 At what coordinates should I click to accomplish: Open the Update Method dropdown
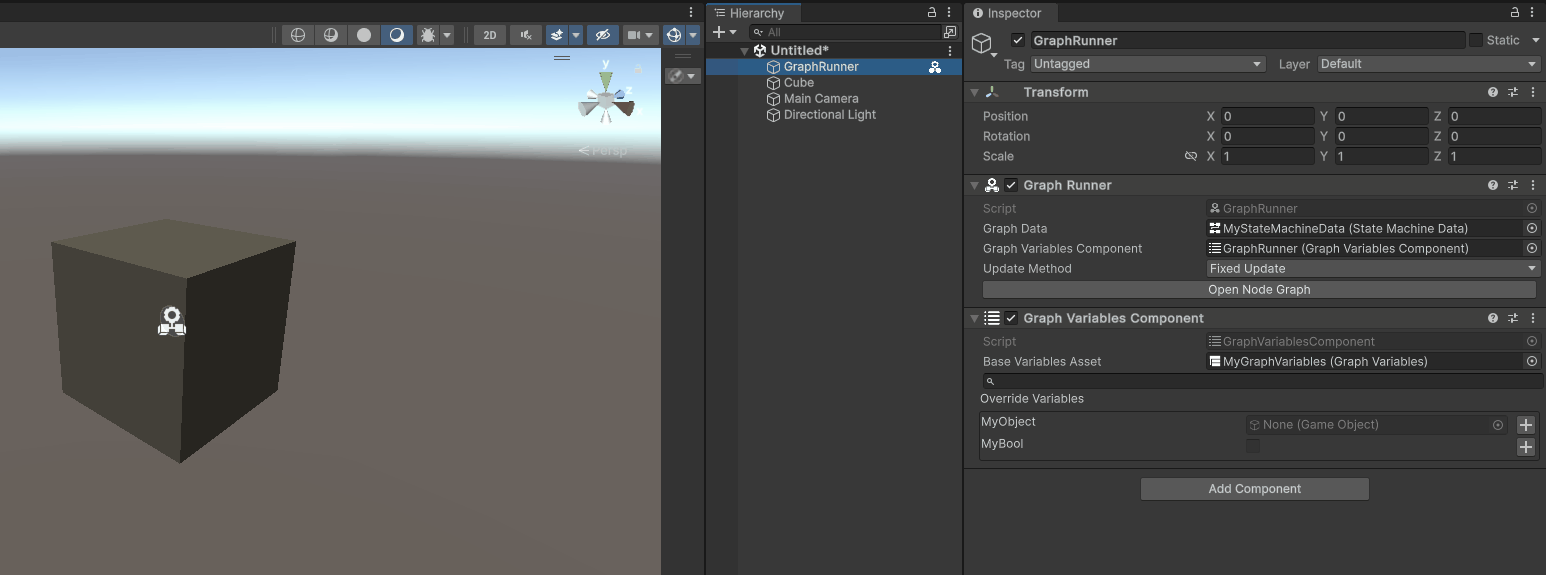(1373, 269)
